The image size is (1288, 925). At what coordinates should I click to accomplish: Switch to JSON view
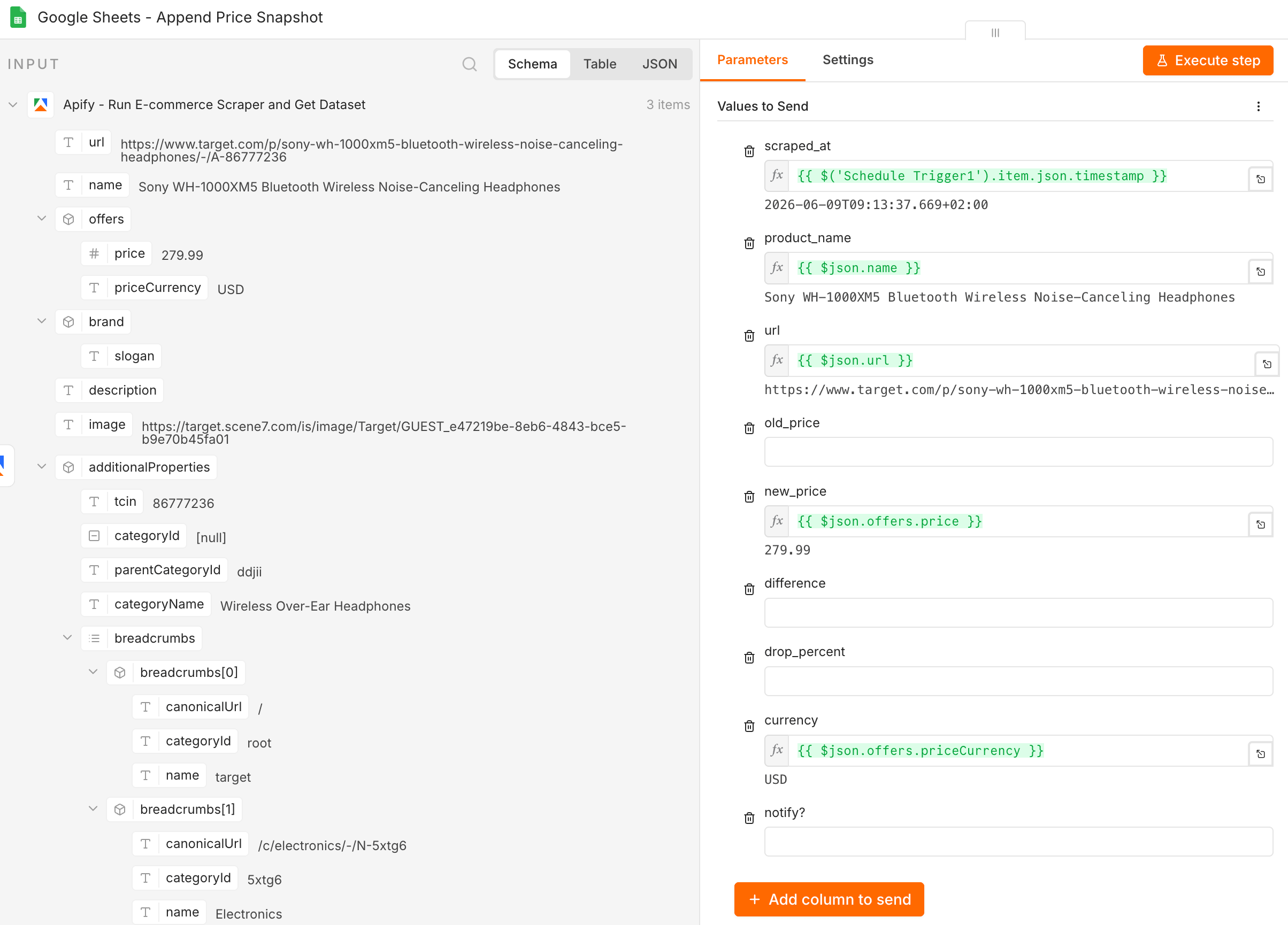[660, 64]
